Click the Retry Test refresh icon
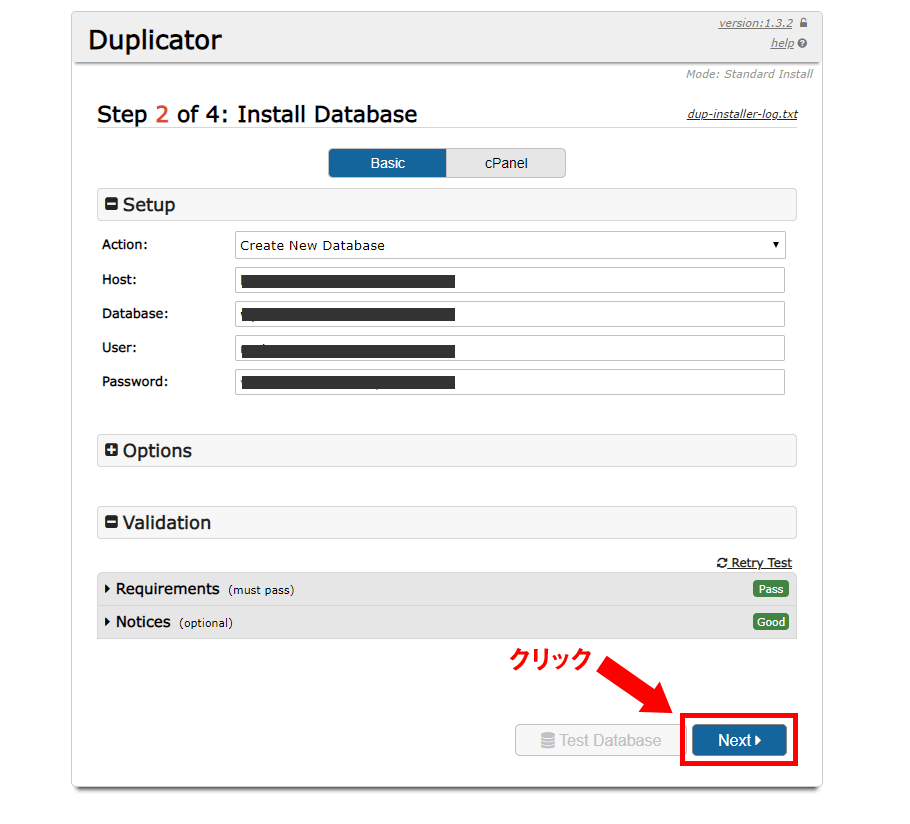Viewport: 910px width, 824px height. coord(722,563)
